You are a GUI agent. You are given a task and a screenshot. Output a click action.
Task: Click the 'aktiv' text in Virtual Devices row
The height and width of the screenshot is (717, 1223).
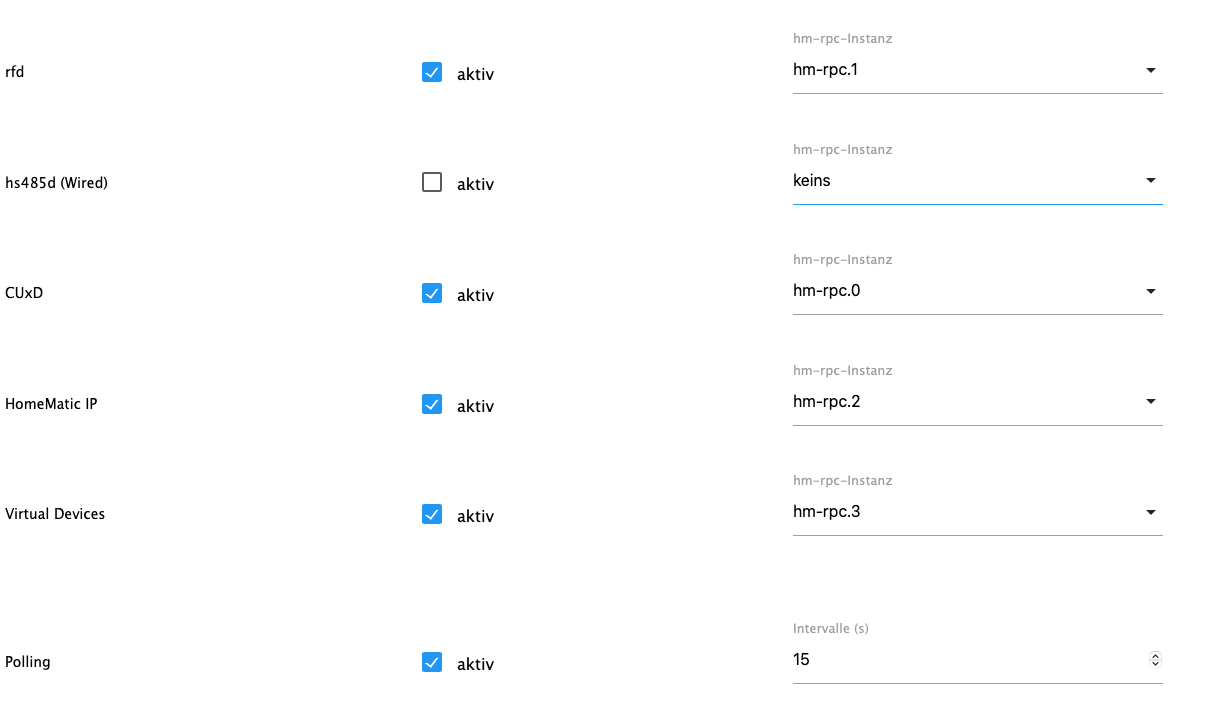475,516
